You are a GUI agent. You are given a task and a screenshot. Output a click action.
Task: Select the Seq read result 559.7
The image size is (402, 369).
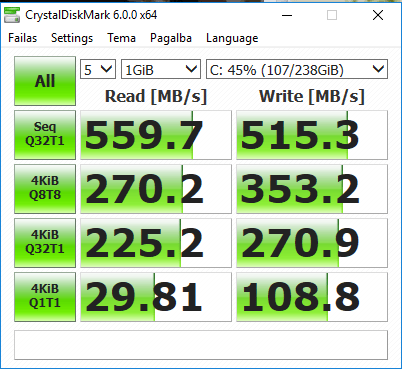[x=156, y=135]
